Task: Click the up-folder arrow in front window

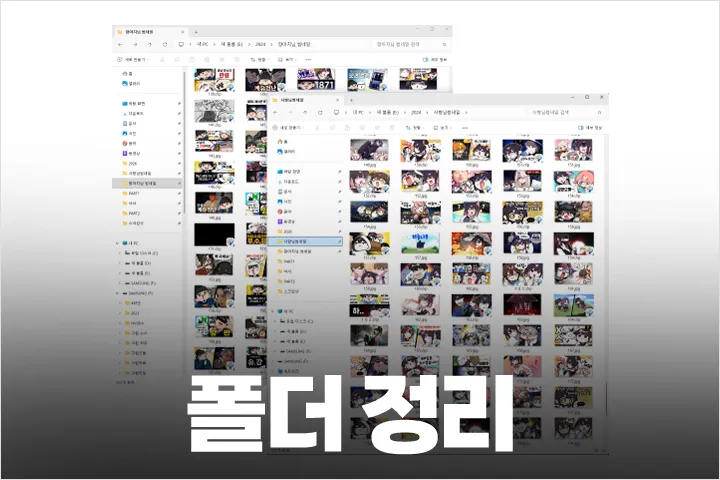Action: (305, 113)
